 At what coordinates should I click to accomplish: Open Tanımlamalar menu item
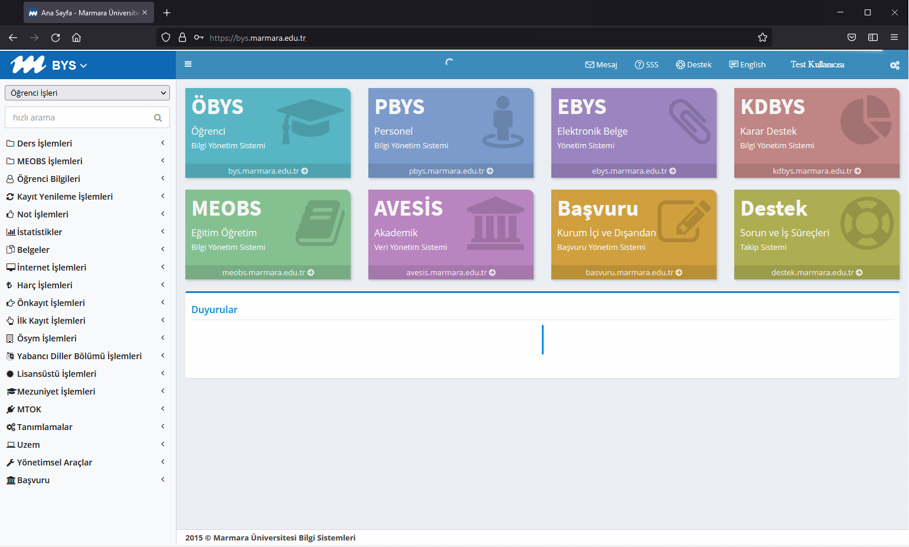(x=87, y=427)
